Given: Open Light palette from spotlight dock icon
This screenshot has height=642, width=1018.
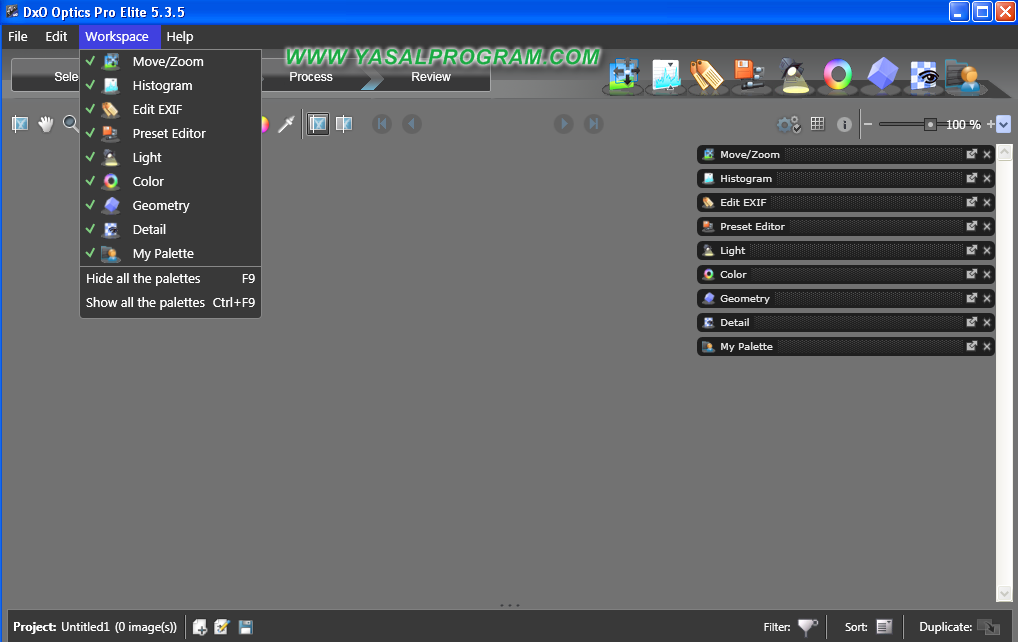Looking at the screenshot, I should coord(795,77).
